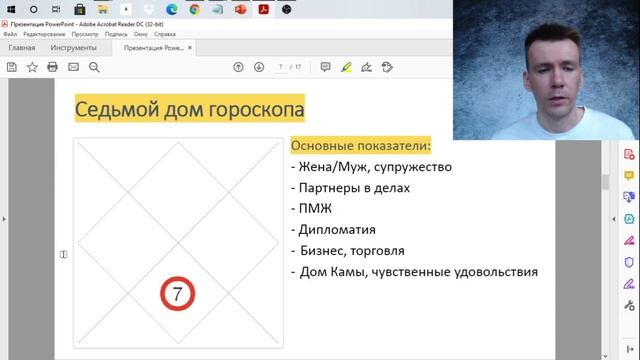This screenshot has height=360, width=640.
Task: Open the Protect shield tool in right sidebar
Action: click(x=629, y=262)
